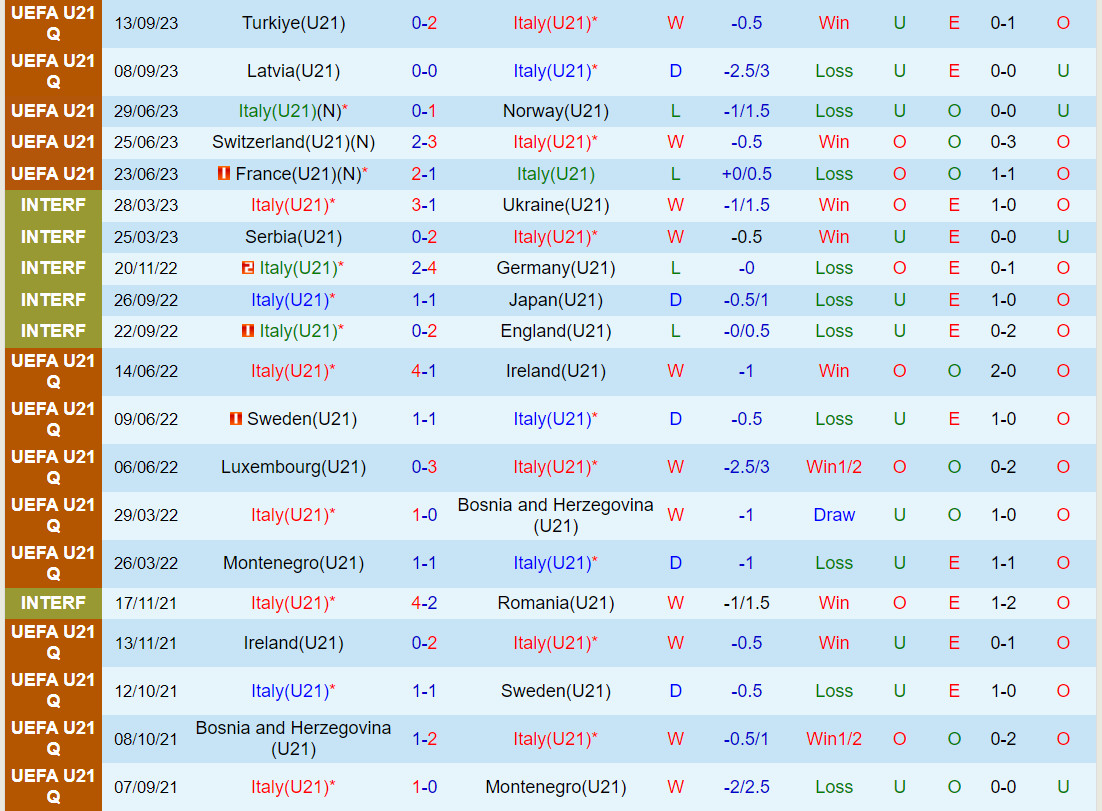Image resolution: width=1102 pixels, height=811 pixels.
Task: Click INTERF label for 28/03/23
Action: pos(53,205)
